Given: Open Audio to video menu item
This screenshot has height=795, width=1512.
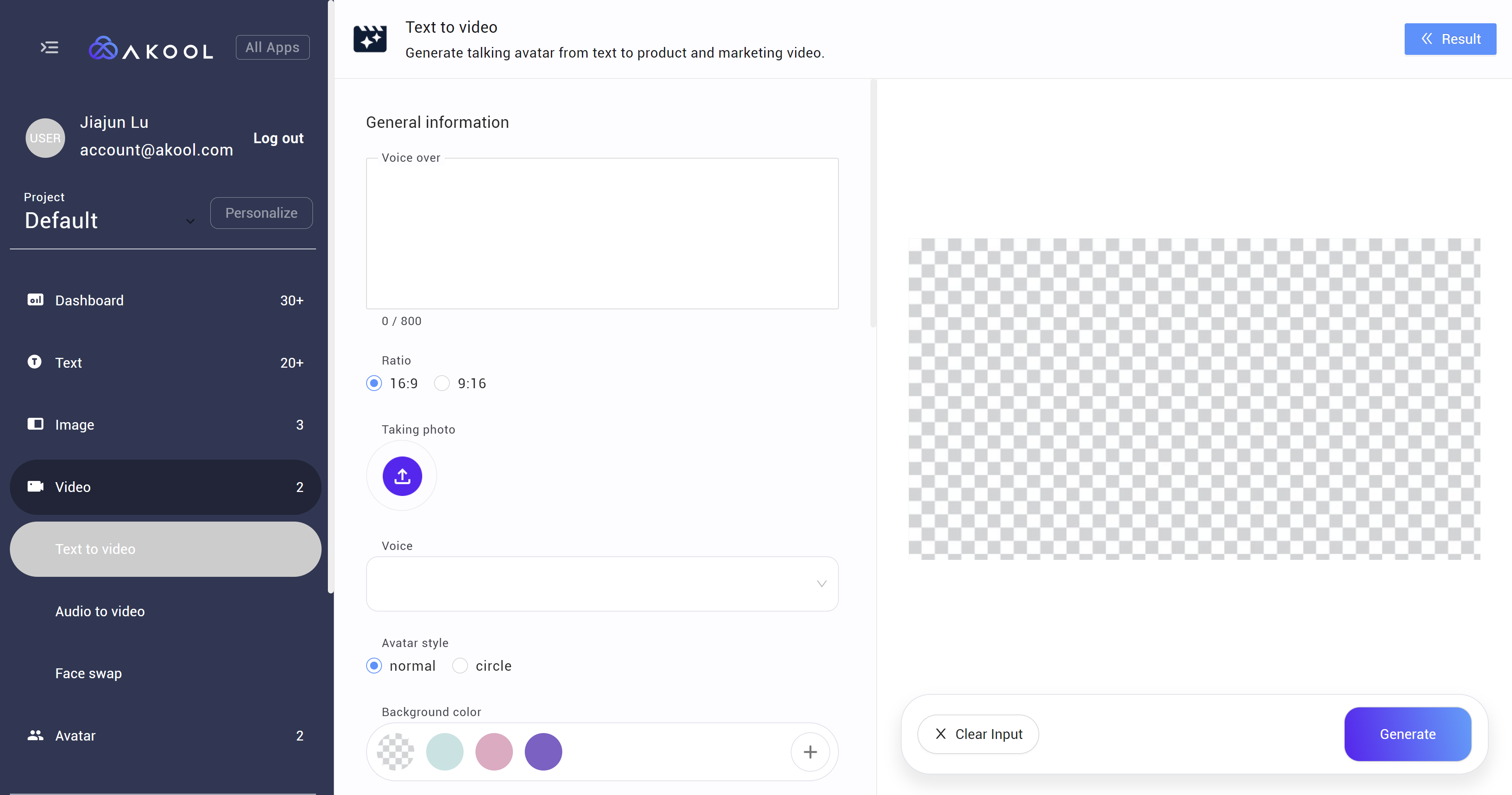Looking at the screenshot, I should point(100,611).
